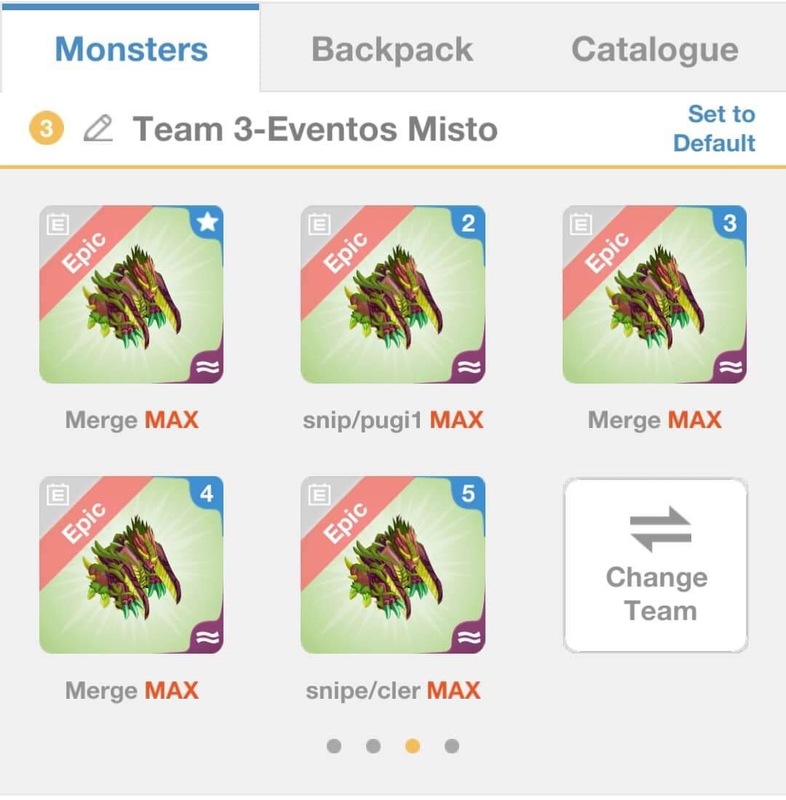The width and height of the screenshot is (786, 800).
Task: Select the fourth page indicator dot
Action: 452,746
